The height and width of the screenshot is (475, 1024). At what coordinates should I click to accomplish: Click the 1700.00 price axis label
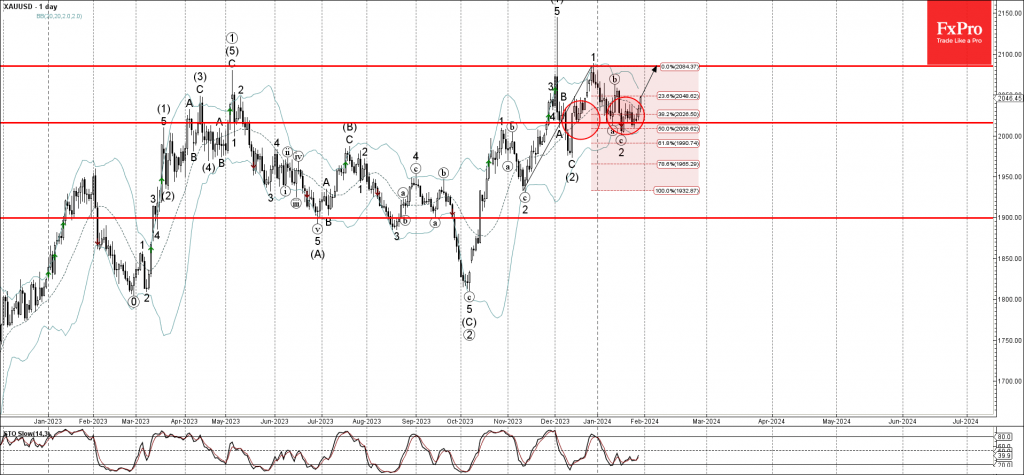click(x=1010, y=381)
